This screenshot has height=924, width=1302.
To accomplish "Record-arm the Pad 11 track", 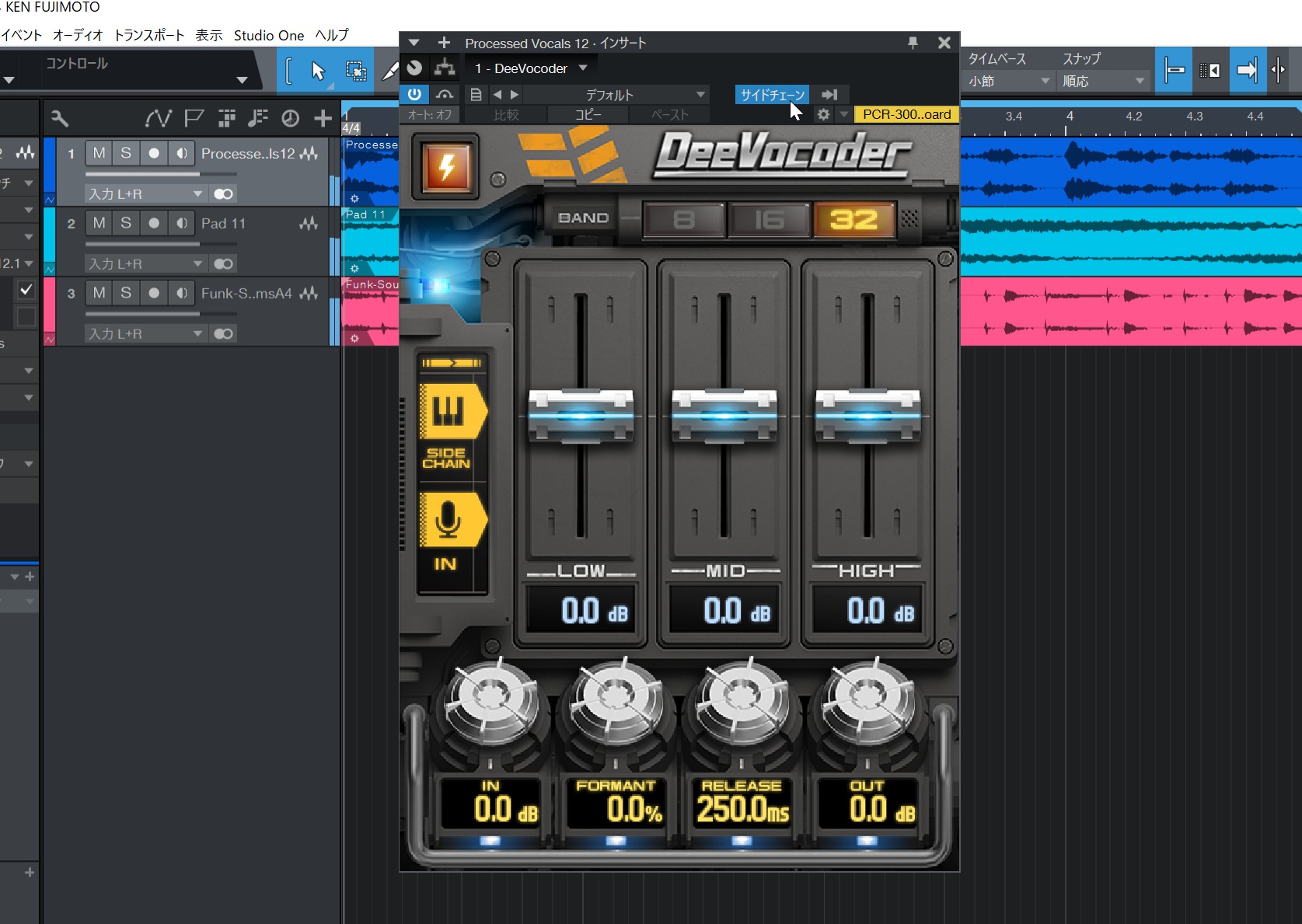I will (x=154, y=223).
